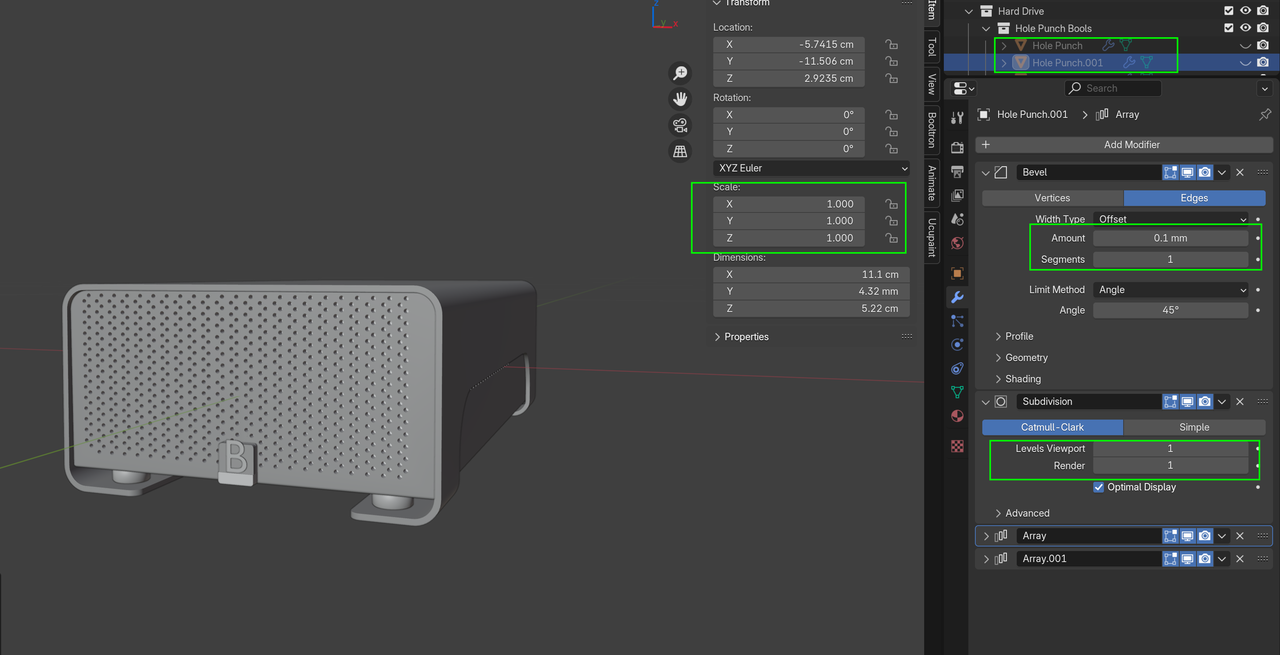Click the zoom magnifier icon in viewport
Screen dimensions: 1280x655
(680, 73)
